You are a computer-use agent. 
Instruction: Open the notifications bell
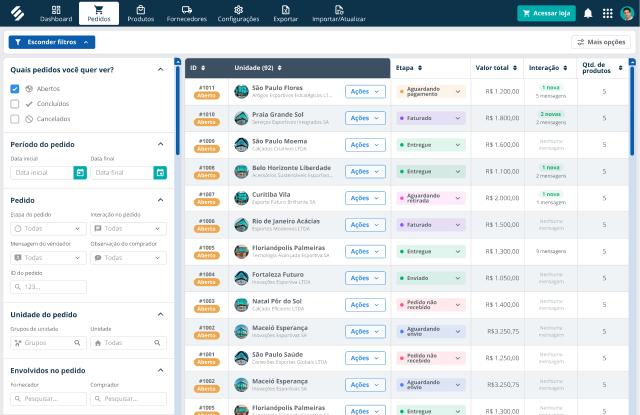pos(588,13)
